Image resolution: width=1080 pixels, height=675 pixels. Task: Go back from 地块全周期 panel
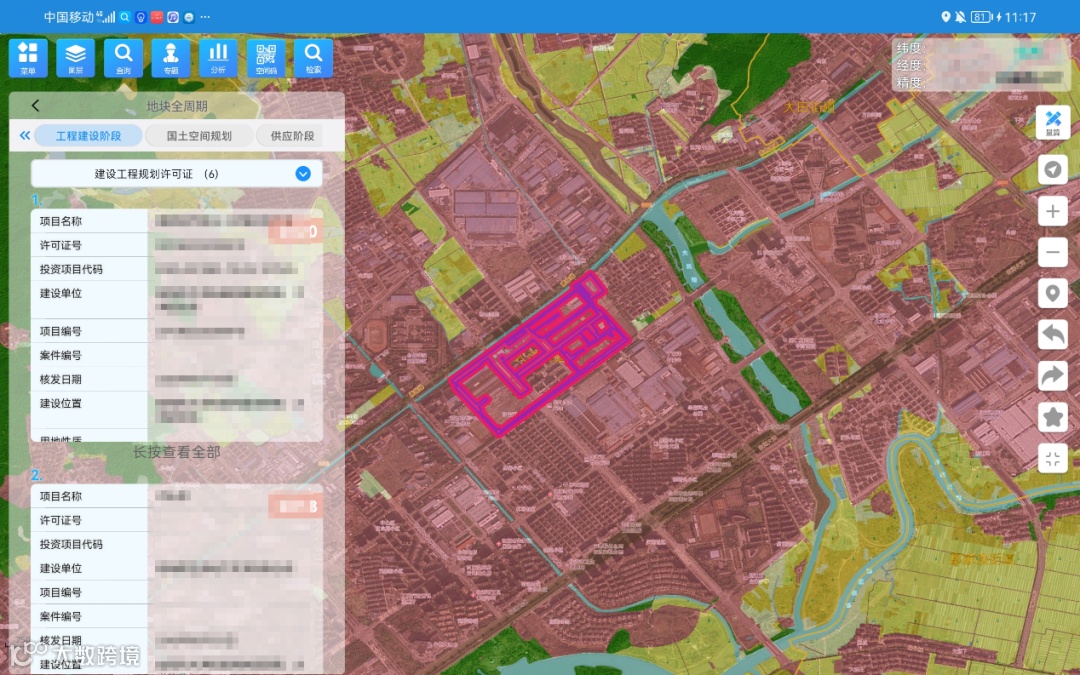point(35,105)
